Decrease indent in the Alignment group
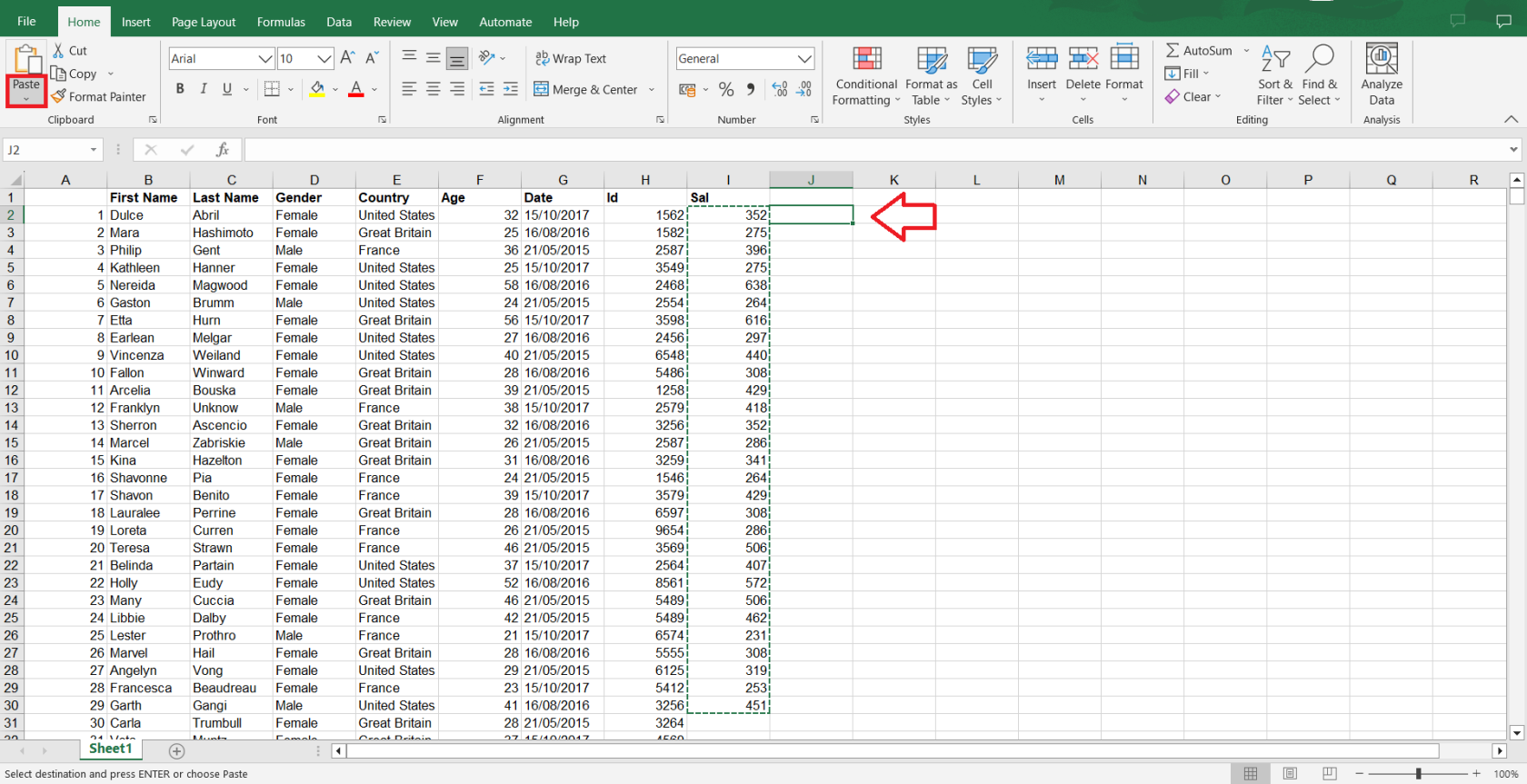This screenshot has width=1527, height=784. pos(486,89)
